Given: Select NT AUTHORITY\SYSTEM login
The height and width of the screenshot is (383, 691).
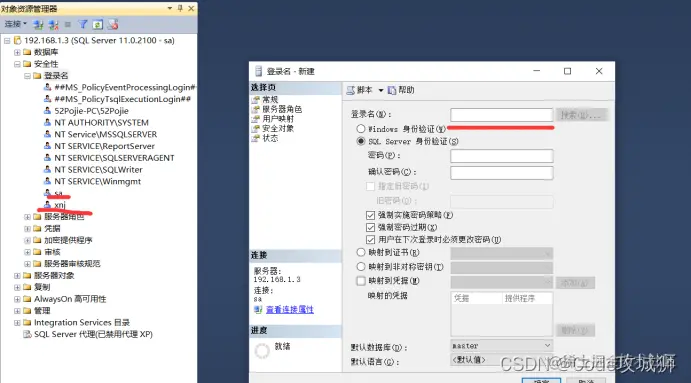Looking at the screenshot, I should pos(101,123).
